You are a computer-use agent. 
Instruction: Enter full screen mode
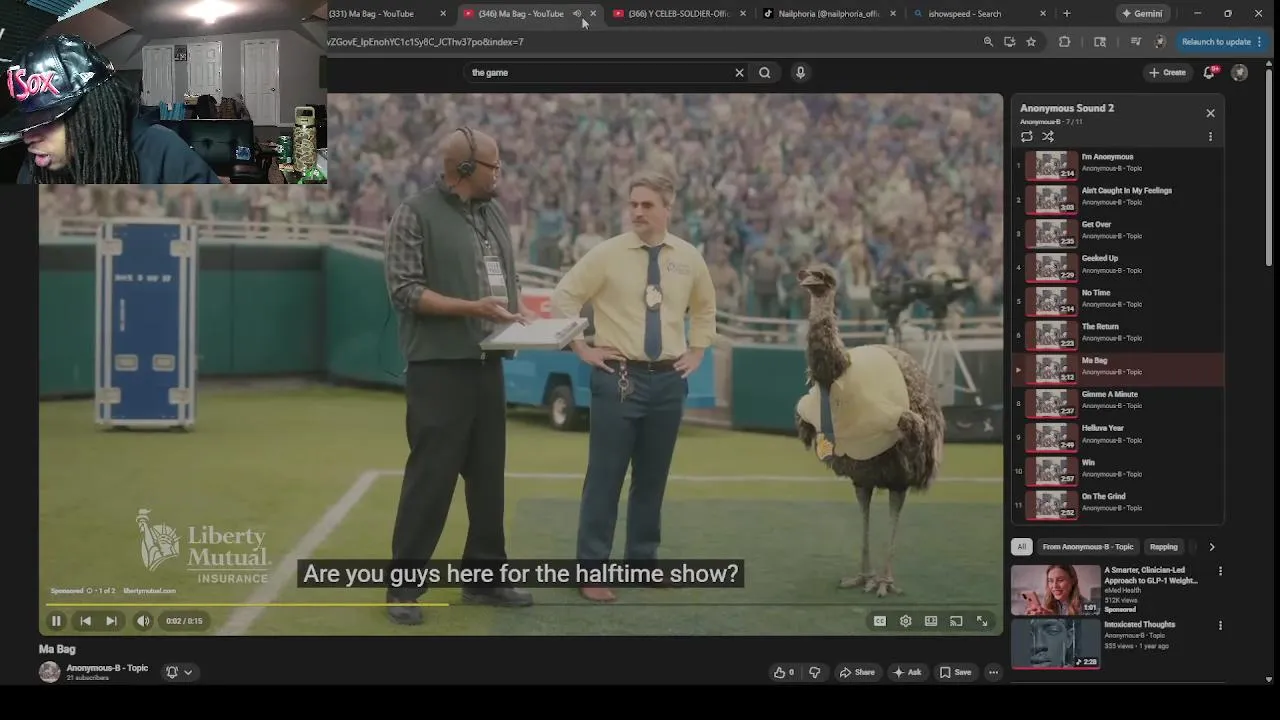[x=982, y=621]
